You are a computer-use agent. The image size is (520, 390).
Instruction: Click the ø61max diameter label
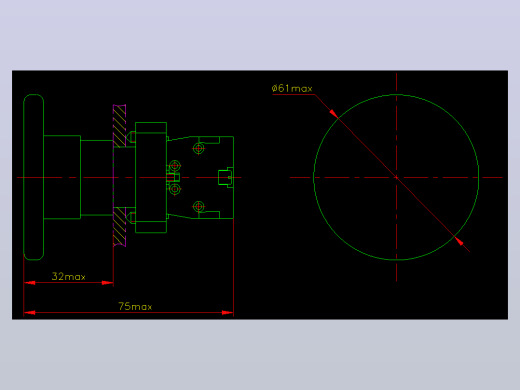coord(292,88)
